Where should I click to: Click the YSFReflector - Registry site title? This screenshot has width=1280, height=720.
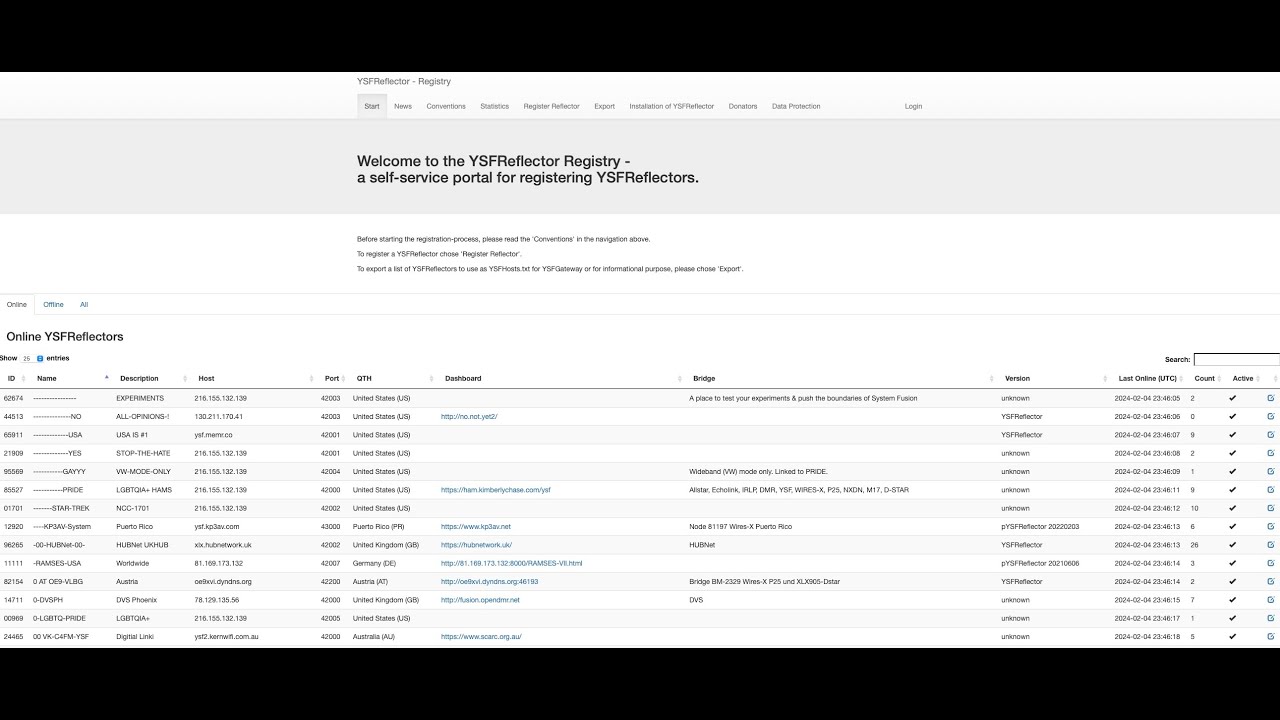(x=404, y=81)
